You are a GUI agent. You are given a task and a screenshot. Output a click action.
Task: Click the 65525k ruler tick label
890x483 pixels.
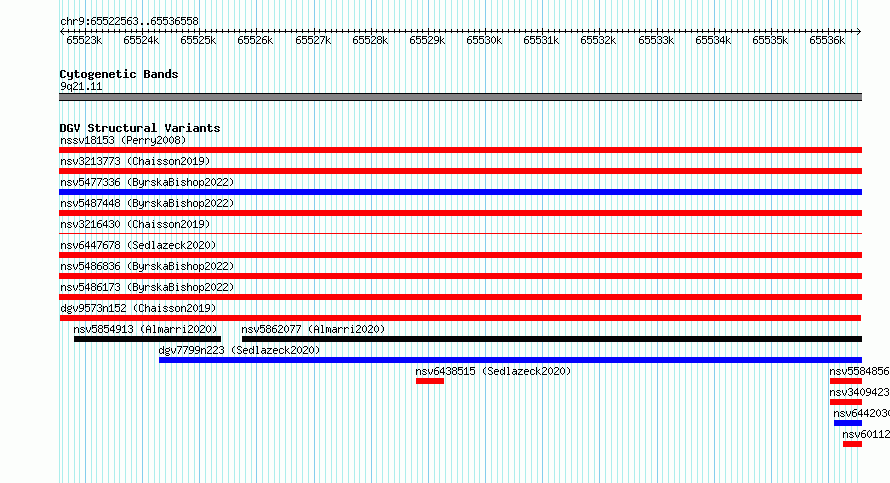(198, 40)
